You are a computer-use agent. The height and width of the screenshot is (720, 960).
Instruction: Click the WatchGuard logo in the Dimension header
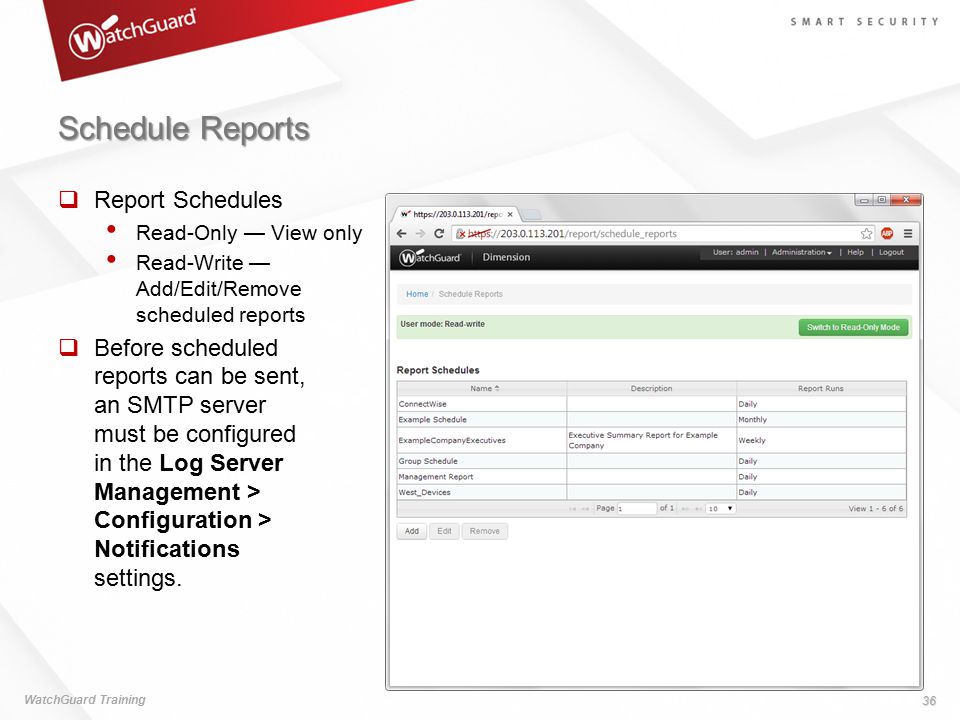tap(430, 257)
